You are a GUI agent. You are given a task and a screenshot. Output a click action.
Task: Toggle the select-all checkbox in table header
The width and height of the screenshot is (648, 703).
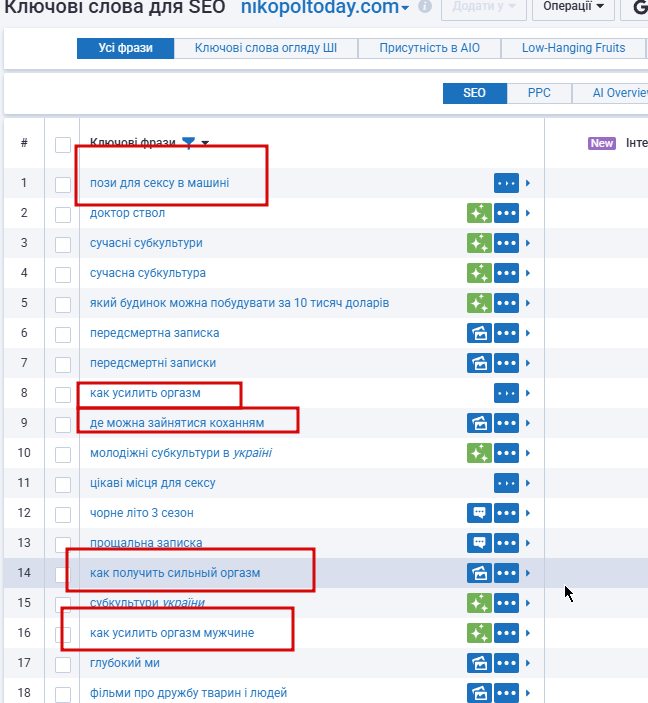click(x=63, y=145)
